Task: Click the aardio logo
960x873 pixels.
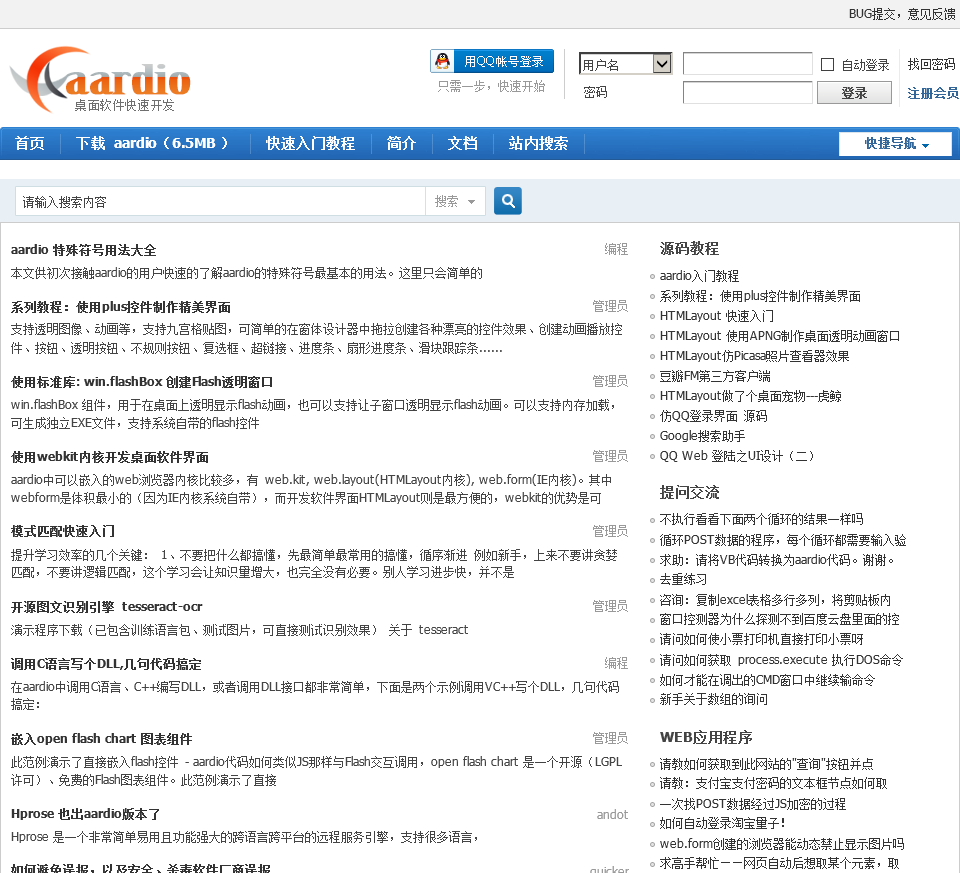Action: [x=100, y=80]
